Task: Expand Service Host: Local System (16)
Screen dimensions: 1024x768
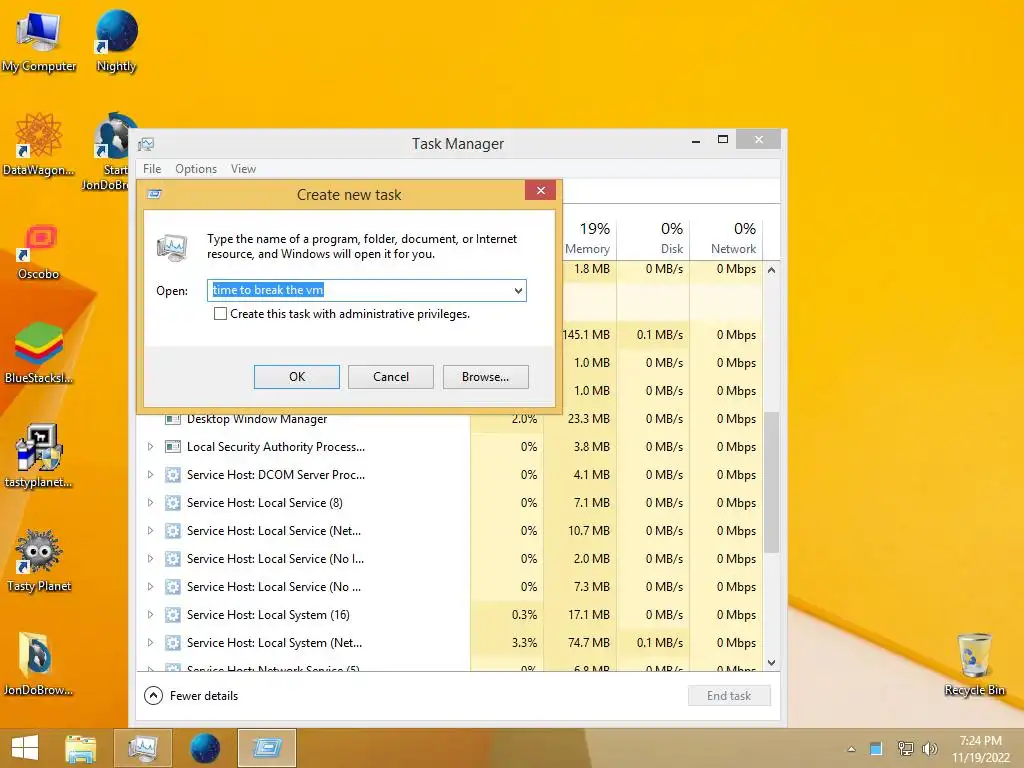Action: [x=150, y=615]
